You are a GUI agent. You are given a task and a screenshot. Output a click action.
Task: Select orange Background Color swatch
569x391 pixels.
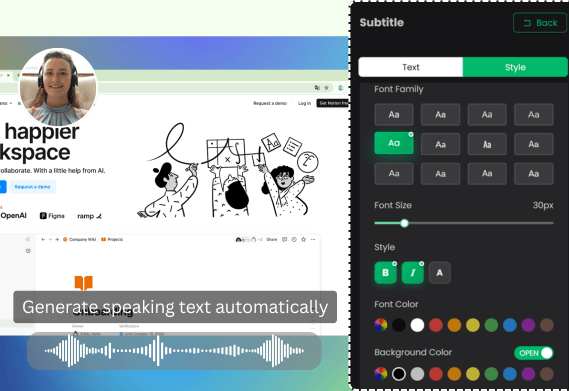tap(454, 374)
